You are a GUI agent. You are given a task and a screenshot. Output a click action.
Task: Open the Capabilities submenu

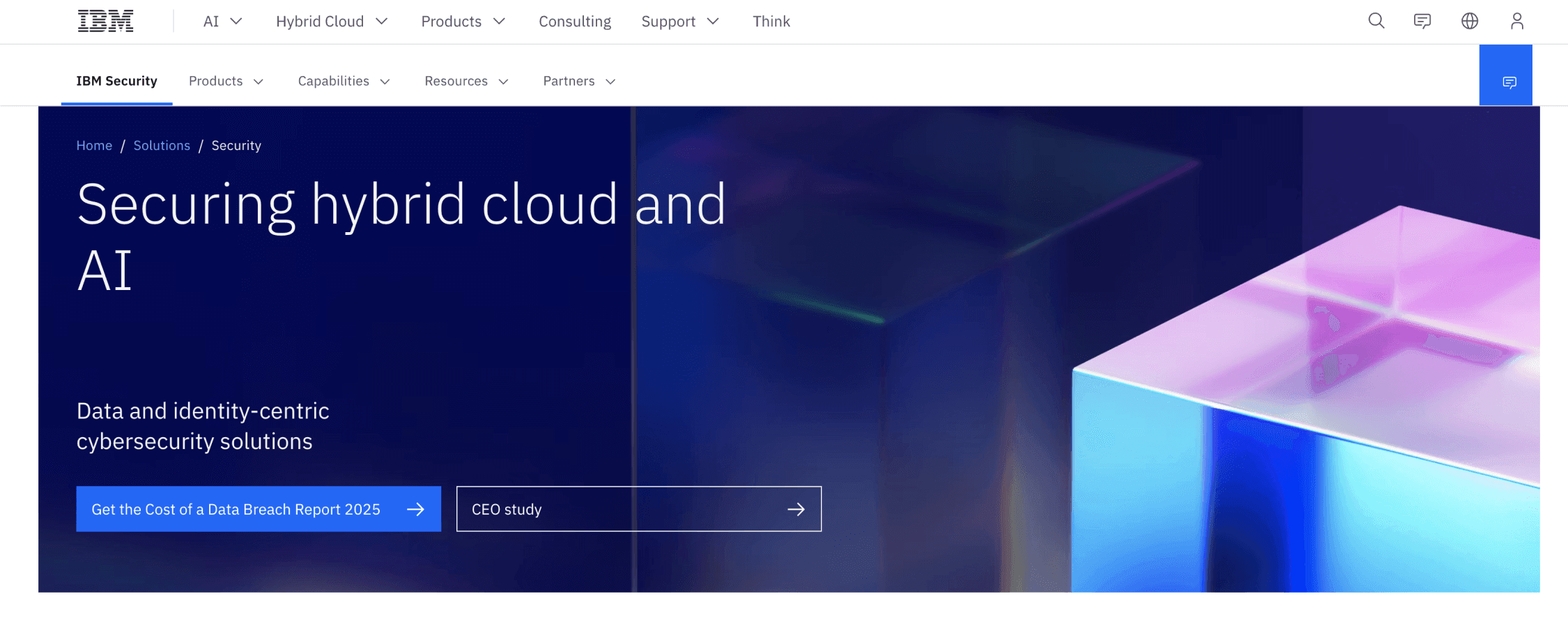coord(344,82)
